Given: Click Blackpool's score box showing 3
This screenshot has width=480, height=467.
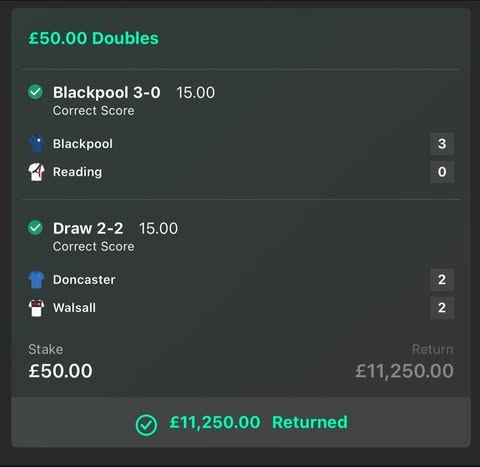Looking at the screenshot, I should [442, 144].
